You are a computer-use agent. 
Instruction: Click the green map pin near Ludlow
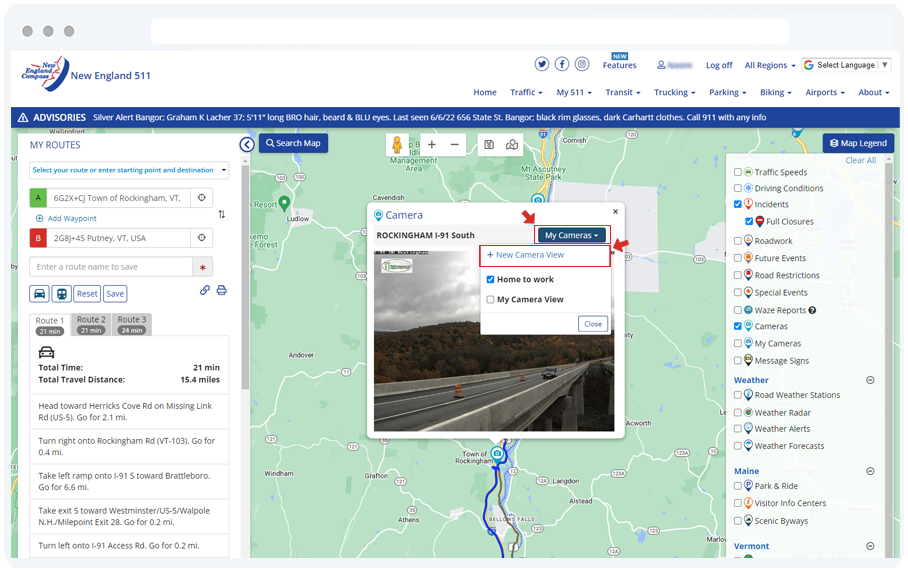(284, 203)
